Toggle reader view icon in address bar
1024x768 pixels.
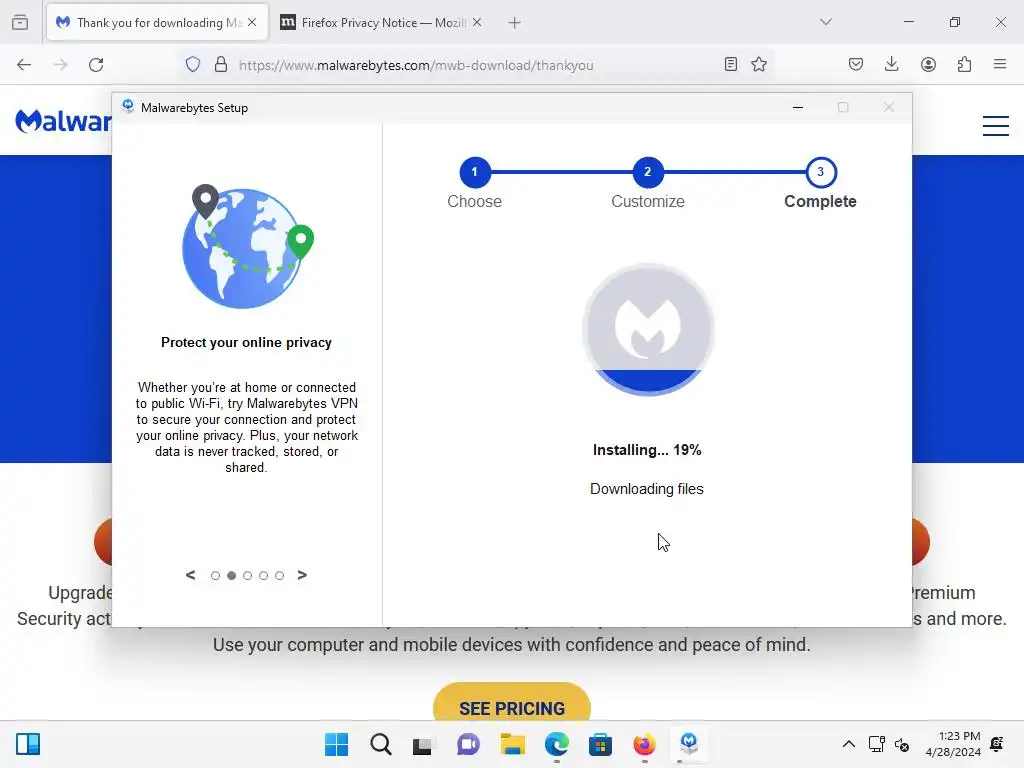(x=731, y=64)
